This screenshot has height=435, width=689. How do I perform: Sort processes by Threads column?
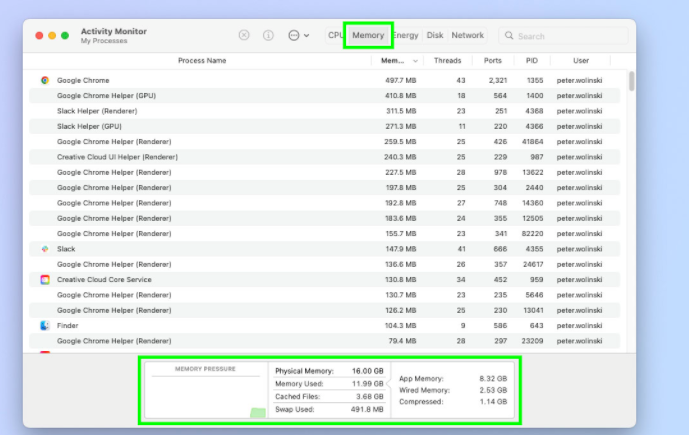(x=447, y=60)
